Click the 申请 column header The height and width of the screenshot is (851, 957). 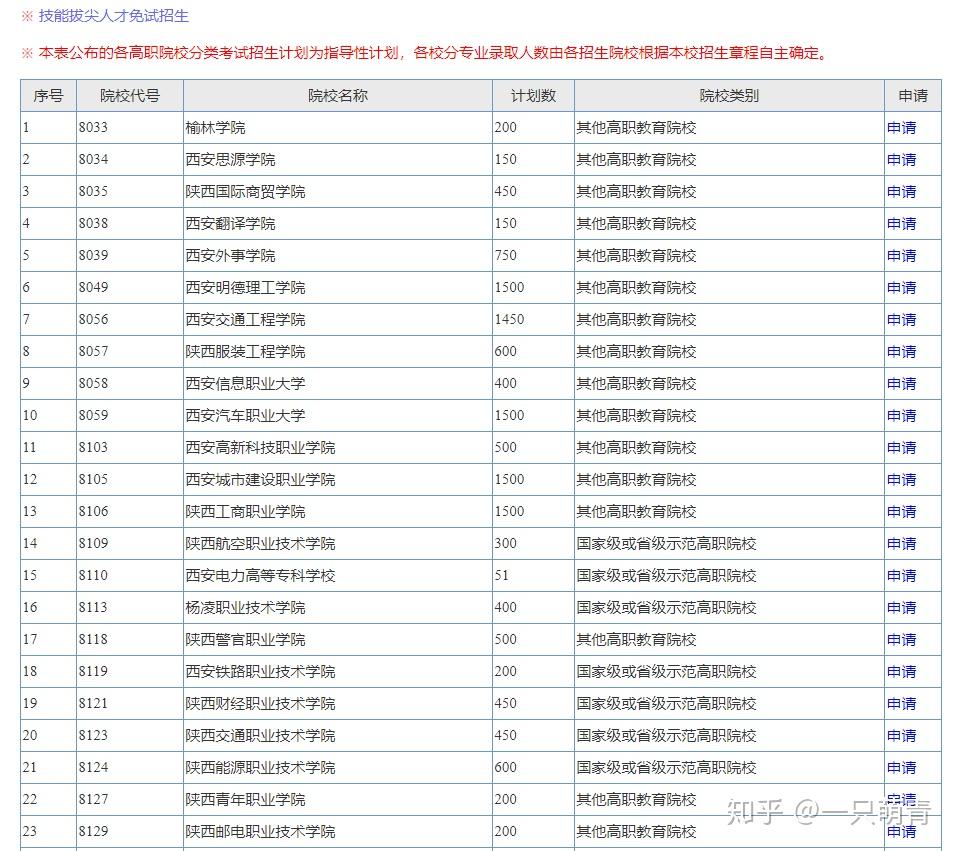(912, 96)
